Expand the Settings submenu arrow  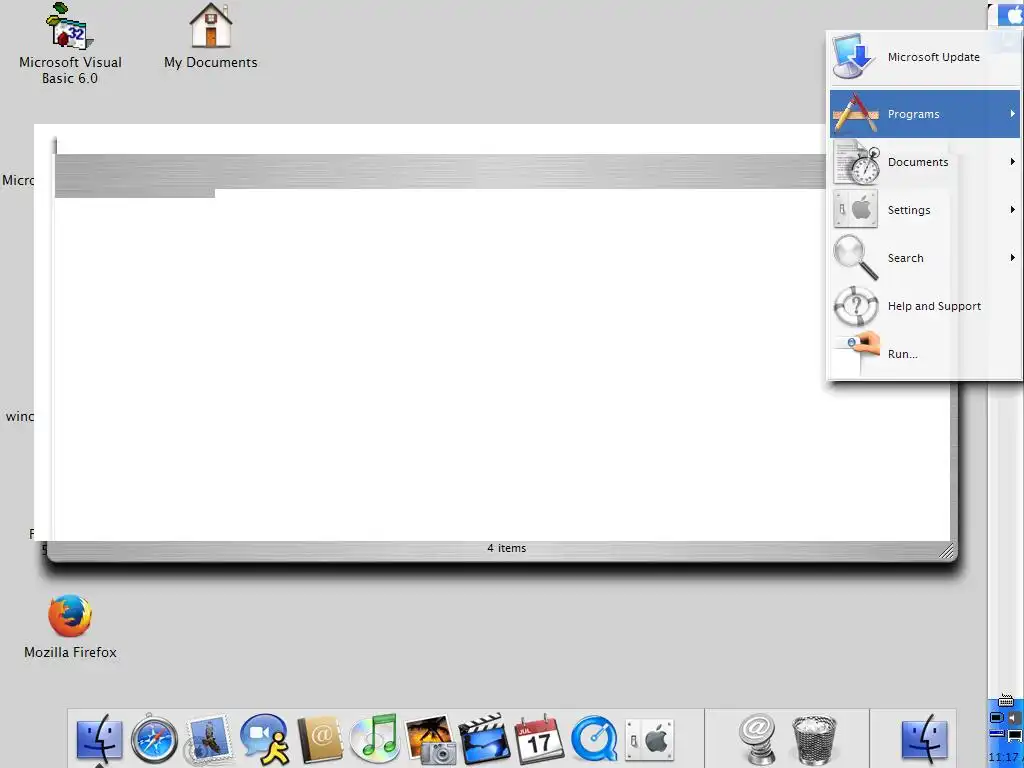1012,210
